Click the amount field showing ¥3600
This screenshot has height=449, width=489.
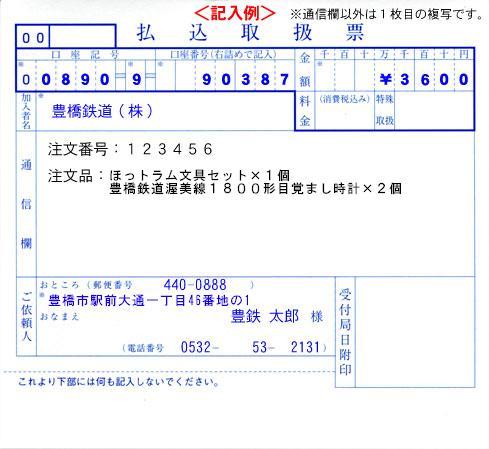click(x=394, y=79)
